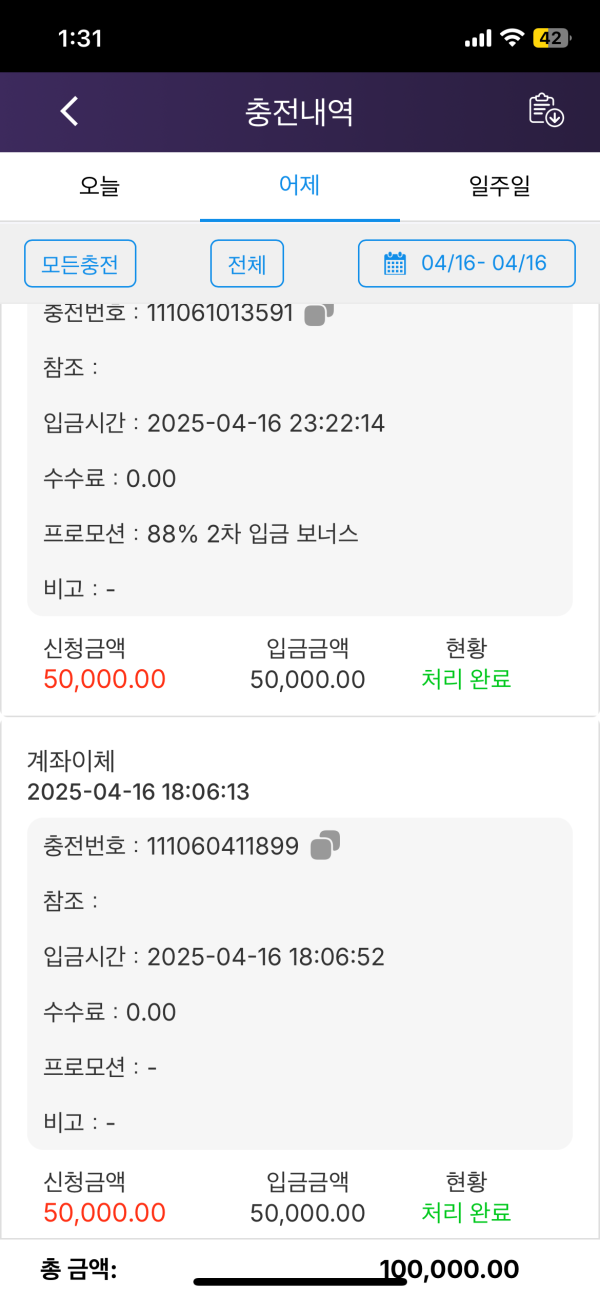The height and width of the screenshot is (1298, 600).
Task: Open the download report icon
Action: 546,111
